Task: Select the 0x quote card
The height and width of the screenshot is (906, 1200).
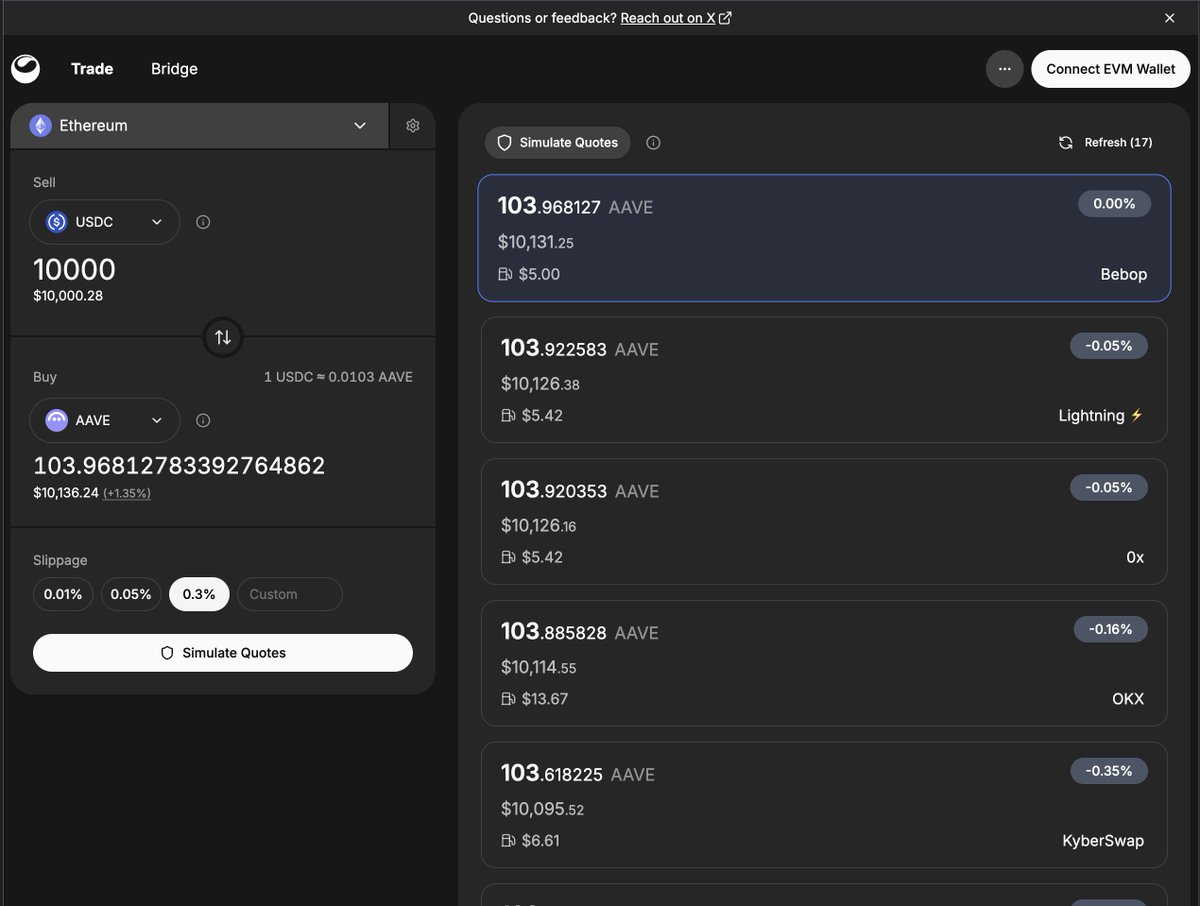Action: (824, 522)
